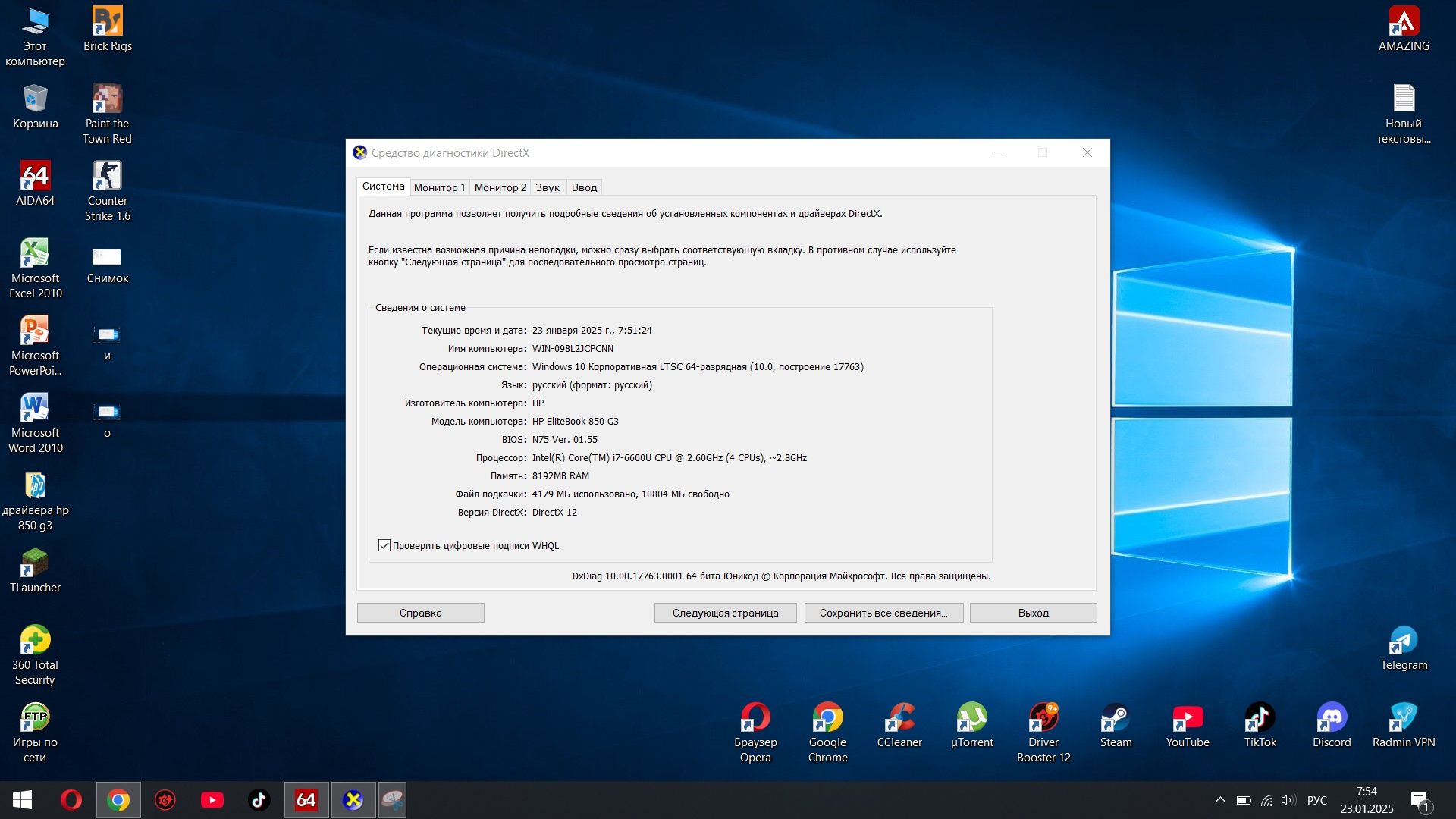The height and width of the screenshot is (819, 1456).
Task: Show hidden tray icons chevron
Action: [x=1220, y=800]
